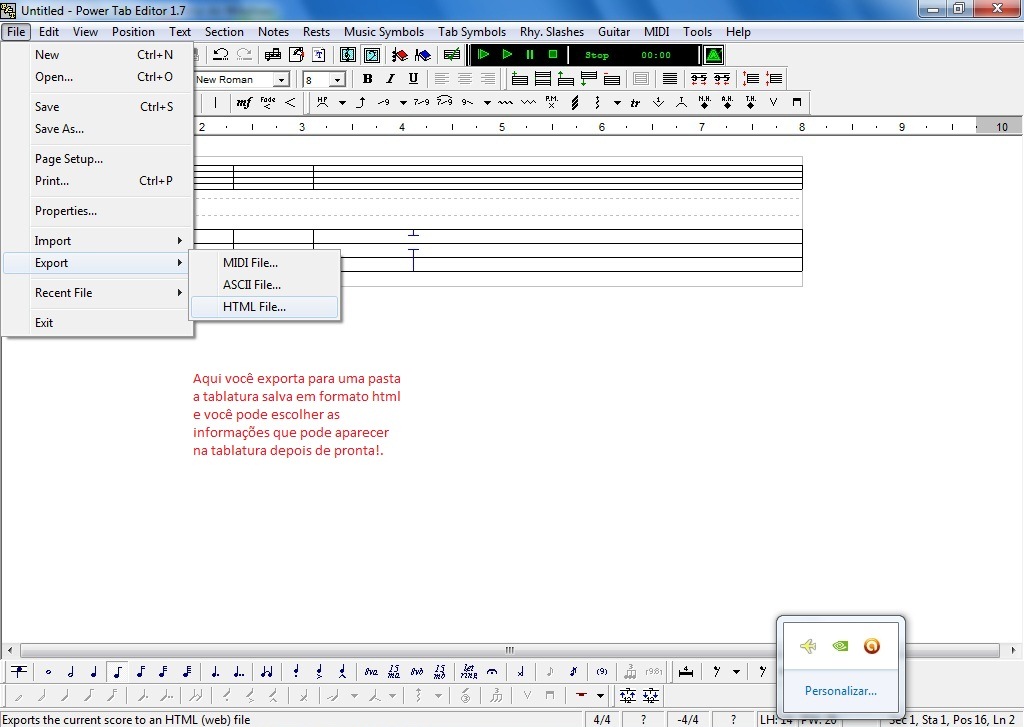Click the metronome icon in the playback toolbar
Viewport: 1024px width, 727px height.
[x=712, y=55]
